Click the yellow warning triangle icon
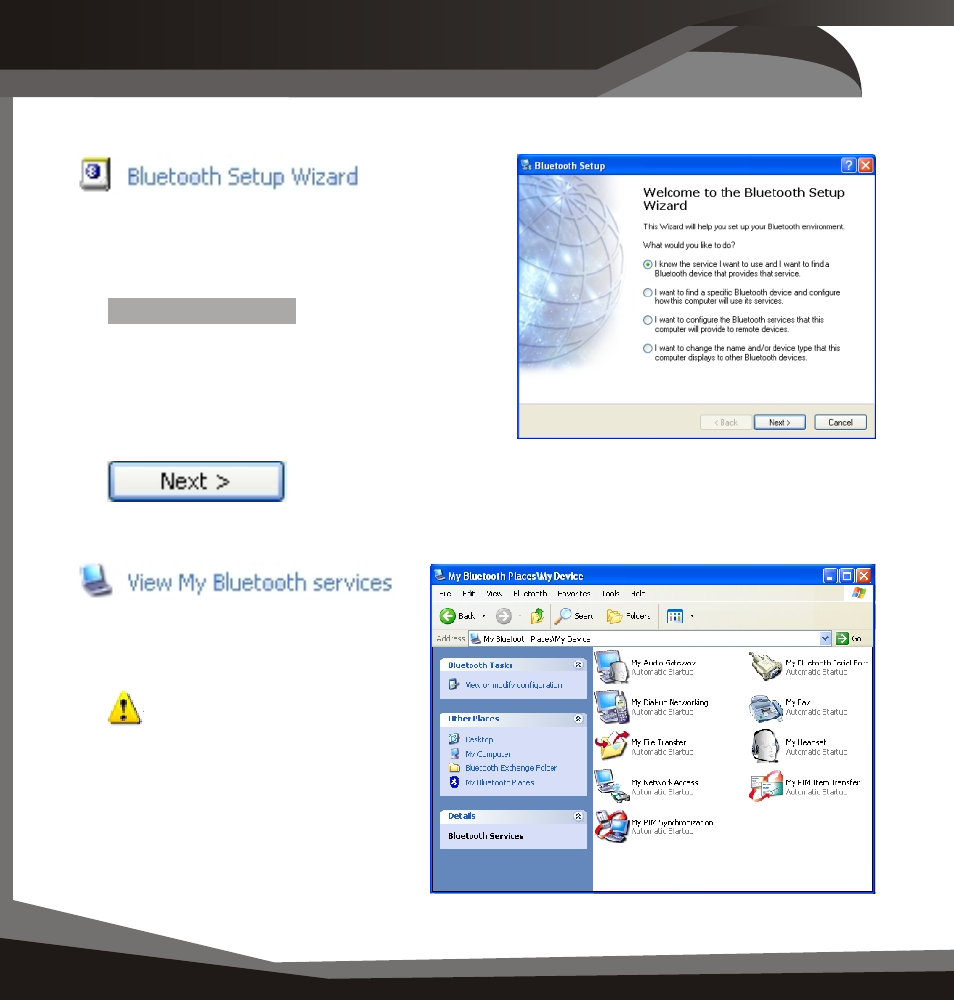This screenshot has height=1000, width=954. [x=124, y=707]
